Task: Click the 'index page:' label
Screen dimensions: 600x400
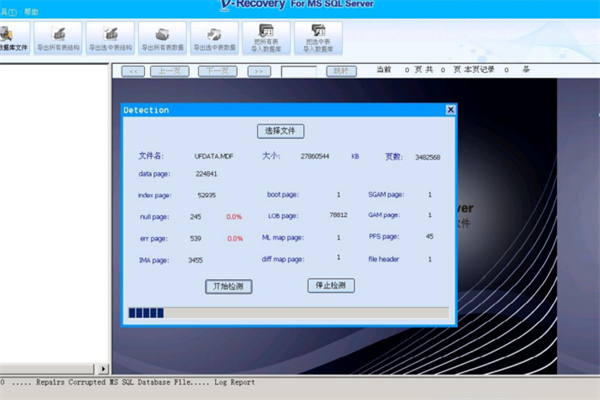Action: (155, 196)
